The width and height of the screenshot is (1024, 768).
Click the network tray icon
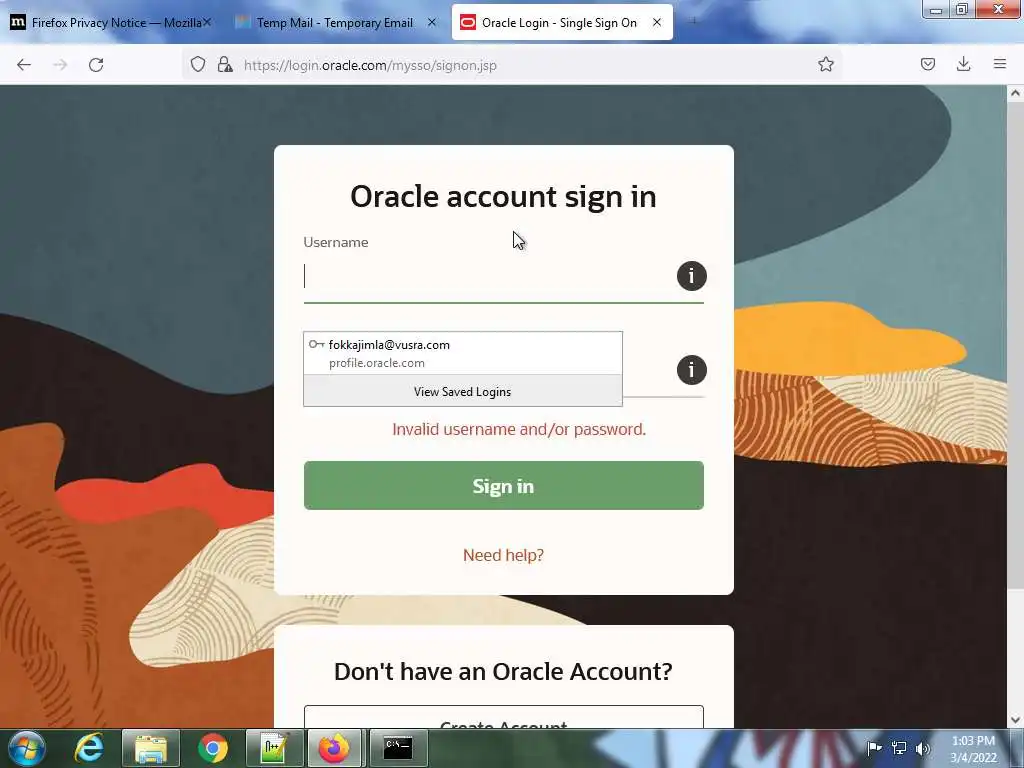(x=899, y=748)
